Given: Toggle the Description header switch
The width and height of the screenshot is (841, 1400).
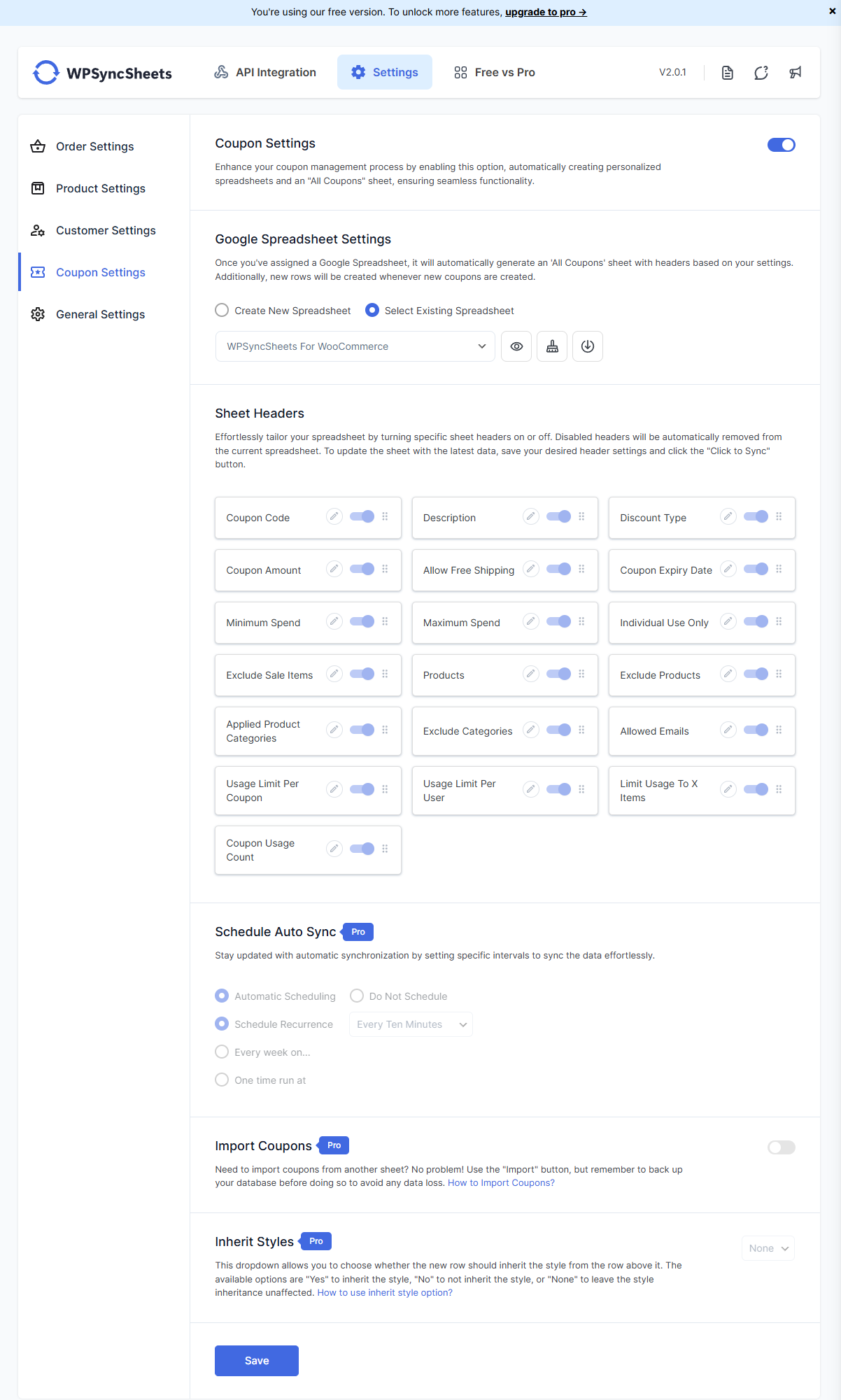Looking at the screenshot, I should click(x=559, y=516).
